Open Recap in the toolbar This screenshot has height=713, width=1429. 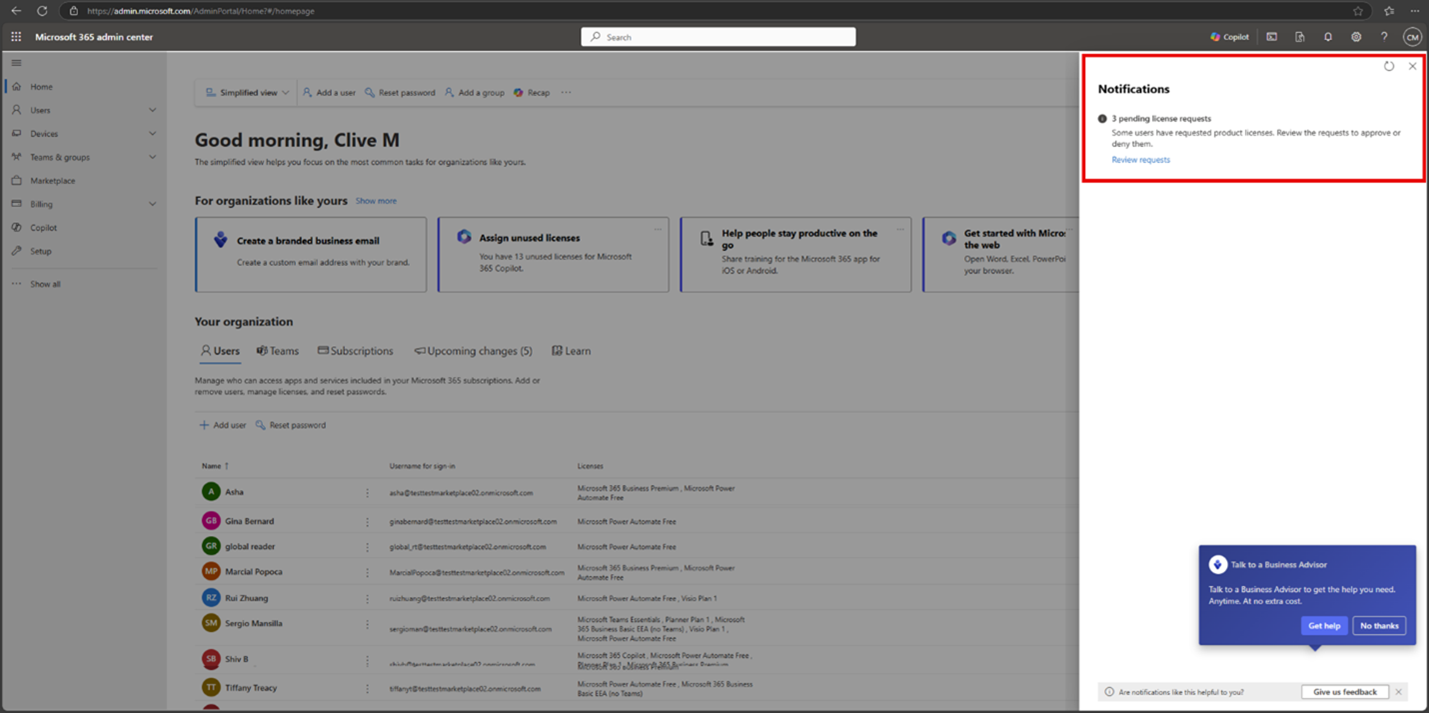(x=531, y=93)
